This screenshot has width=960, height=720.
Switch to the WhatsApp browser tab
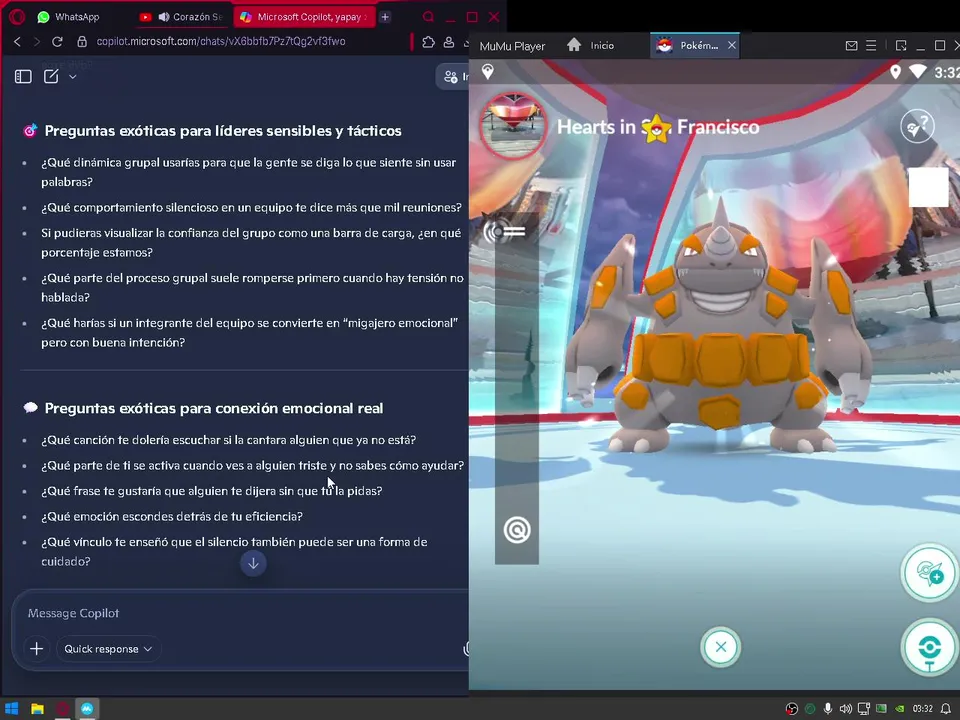tap(69, 17)
